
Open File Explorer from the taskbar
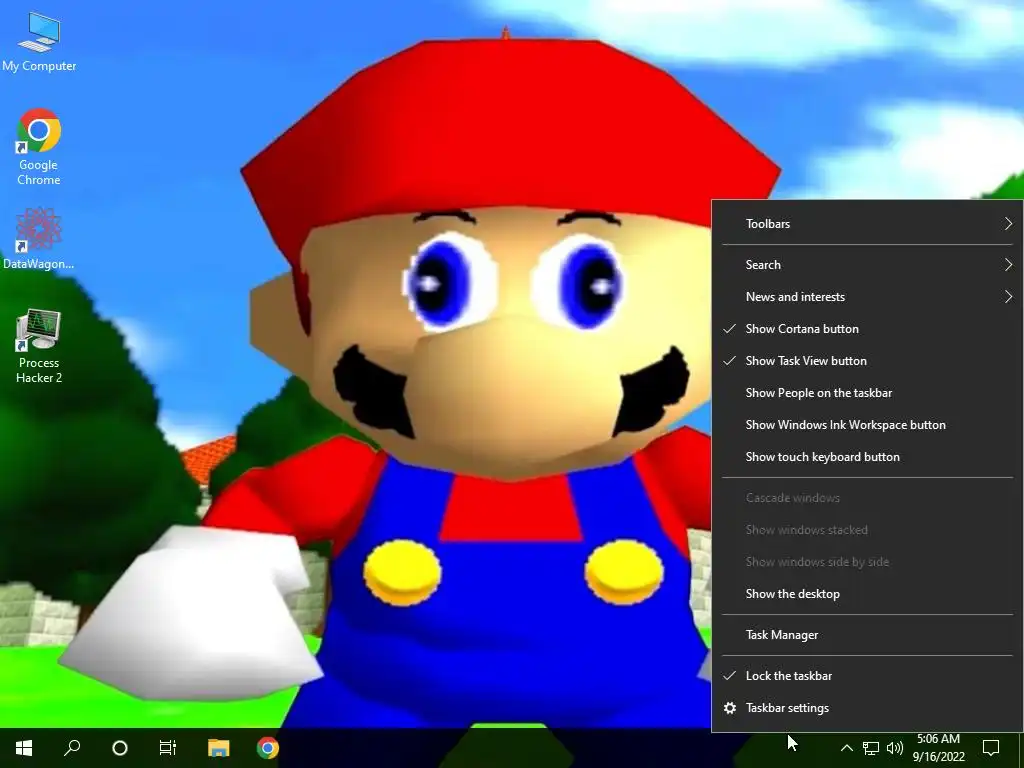coord(219,748)
